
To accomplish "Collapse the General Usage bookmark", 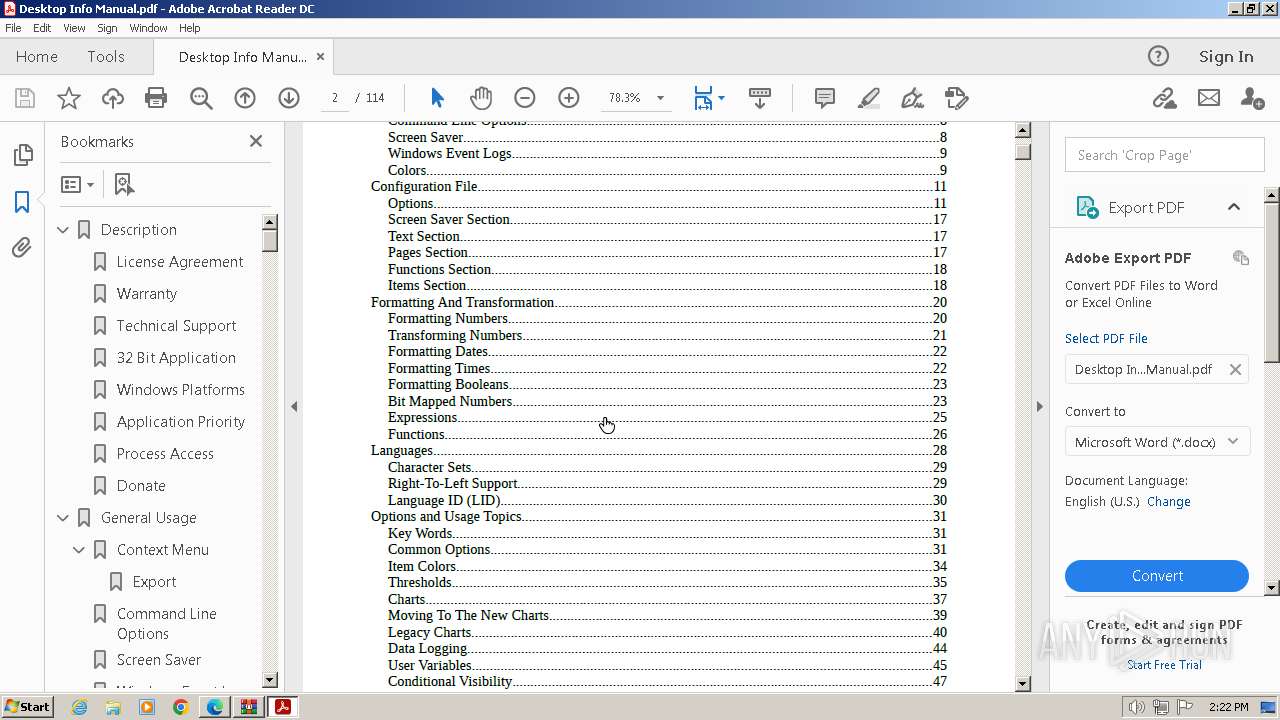I will click(x=63, y=518).
